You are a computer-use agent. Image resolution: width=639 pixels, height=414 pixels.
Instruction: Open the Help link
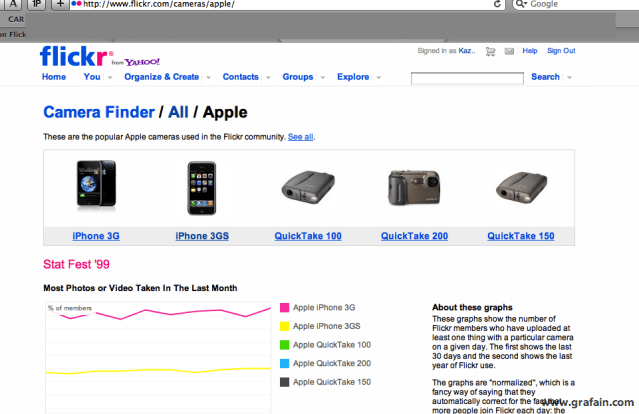pos(530,51)
